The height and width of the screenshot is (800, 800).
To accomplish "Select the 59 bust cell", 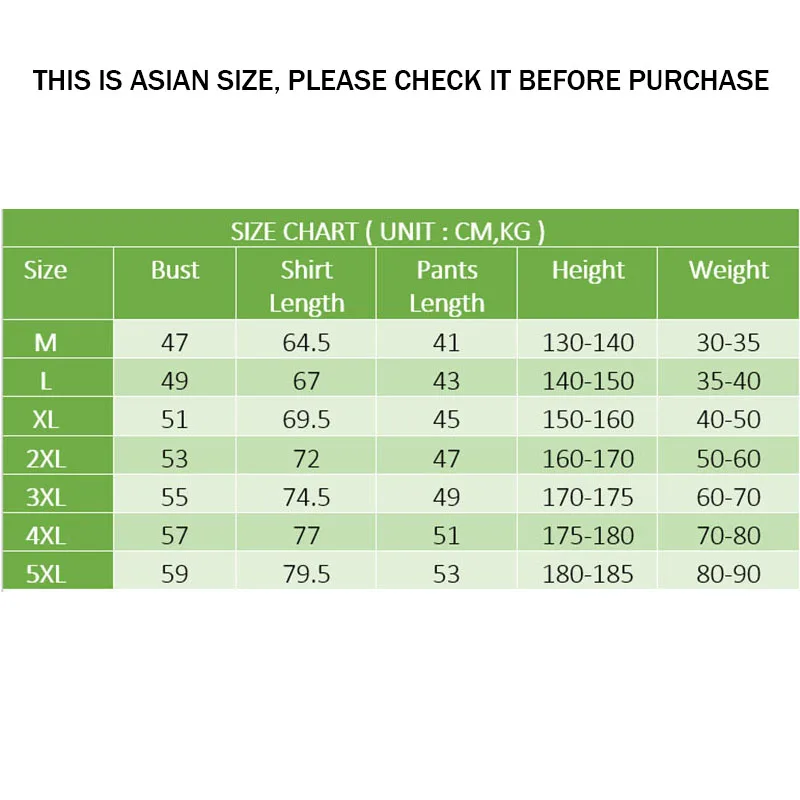I will pos(175,574).
